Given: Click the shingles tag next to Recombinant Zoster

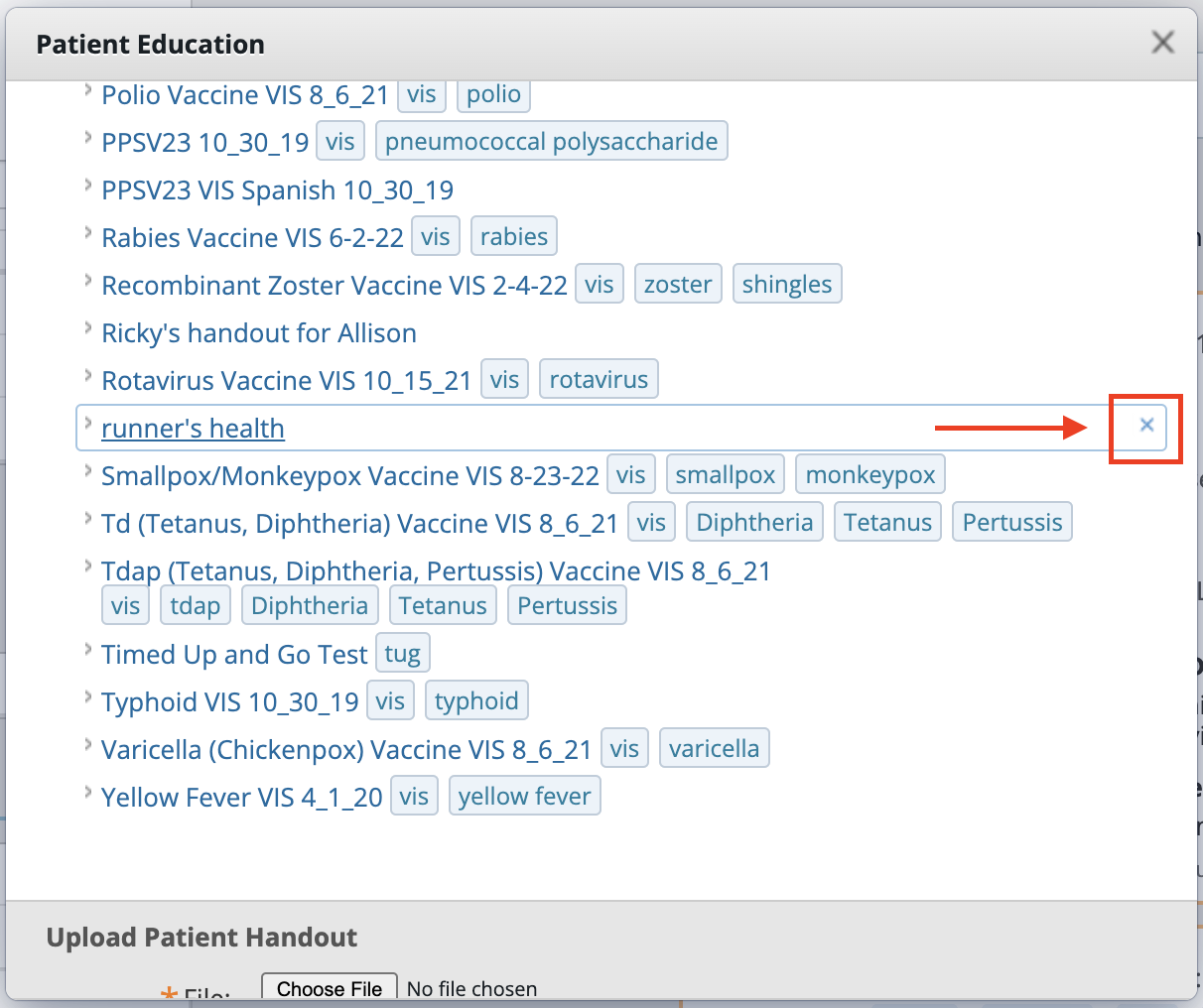Looking at the screenshot, I should coord(787,284).
